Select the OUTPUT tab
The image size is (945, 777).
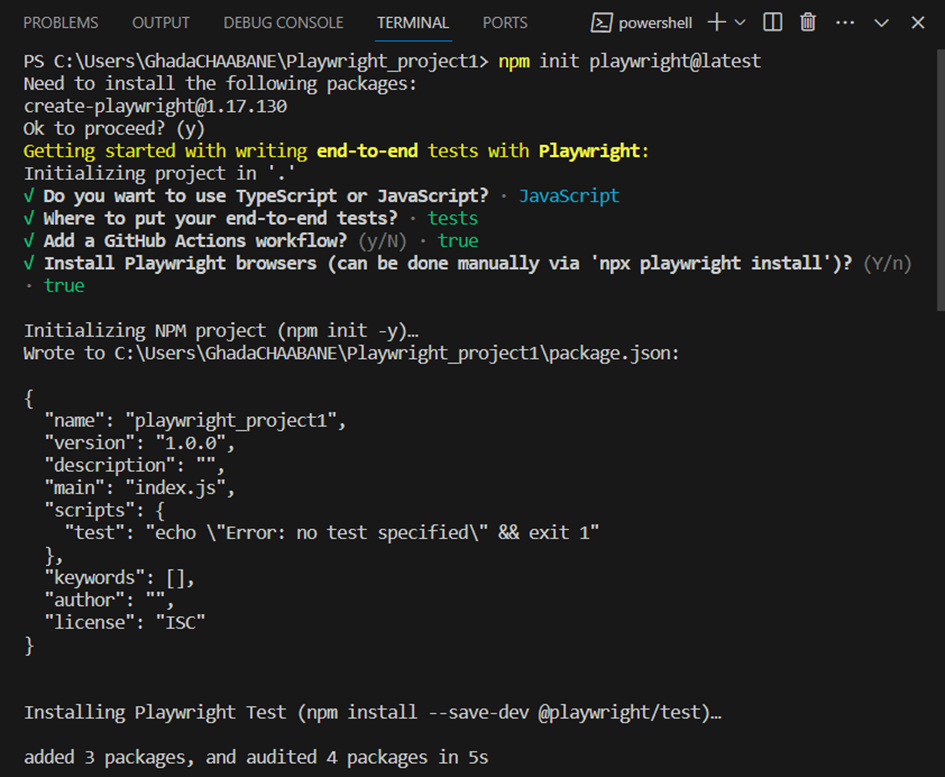160,22
